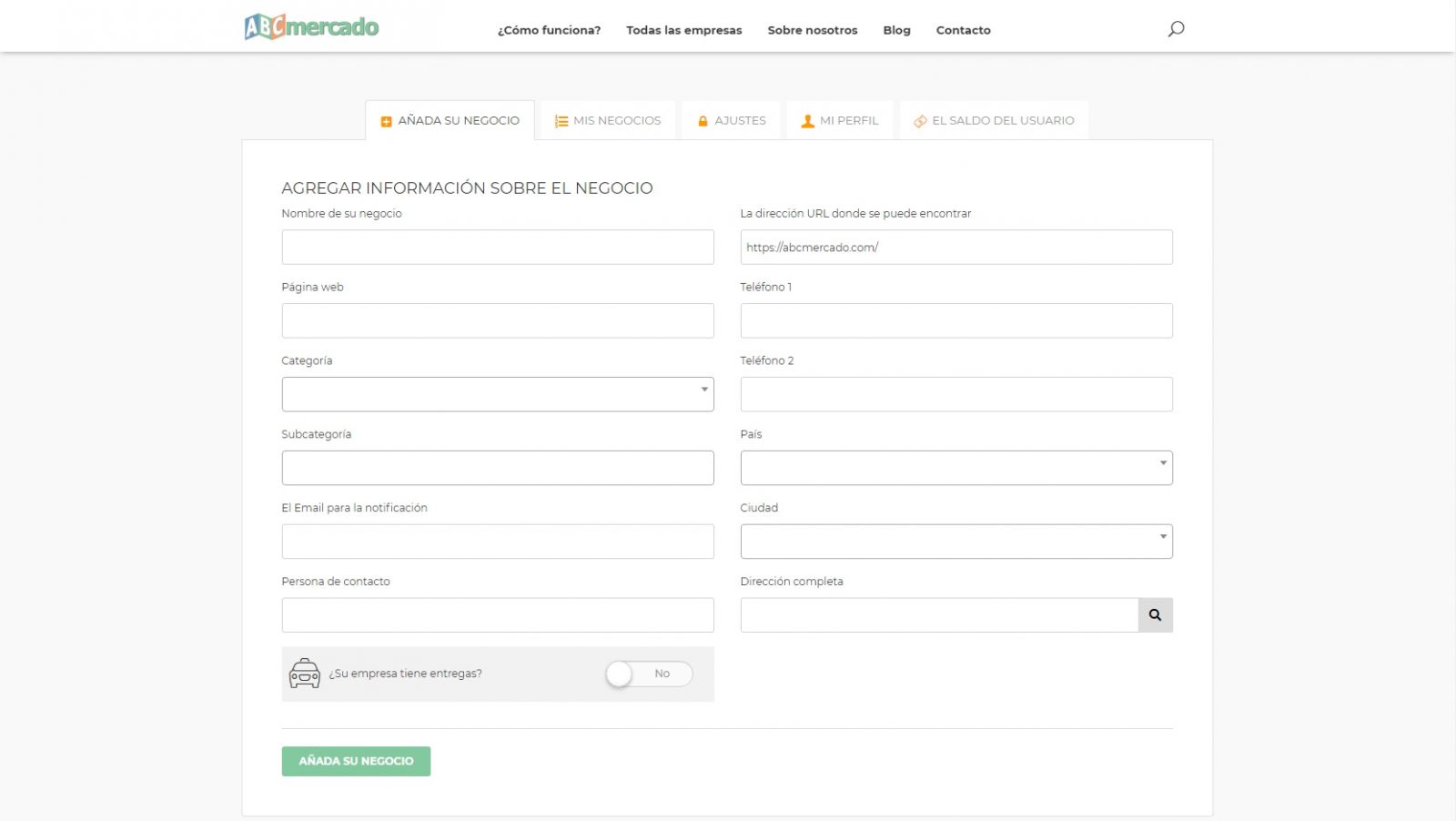This screenshot has height=821, width=1456.
Task: Go to the Blog page
Action: tap(896, 30)
